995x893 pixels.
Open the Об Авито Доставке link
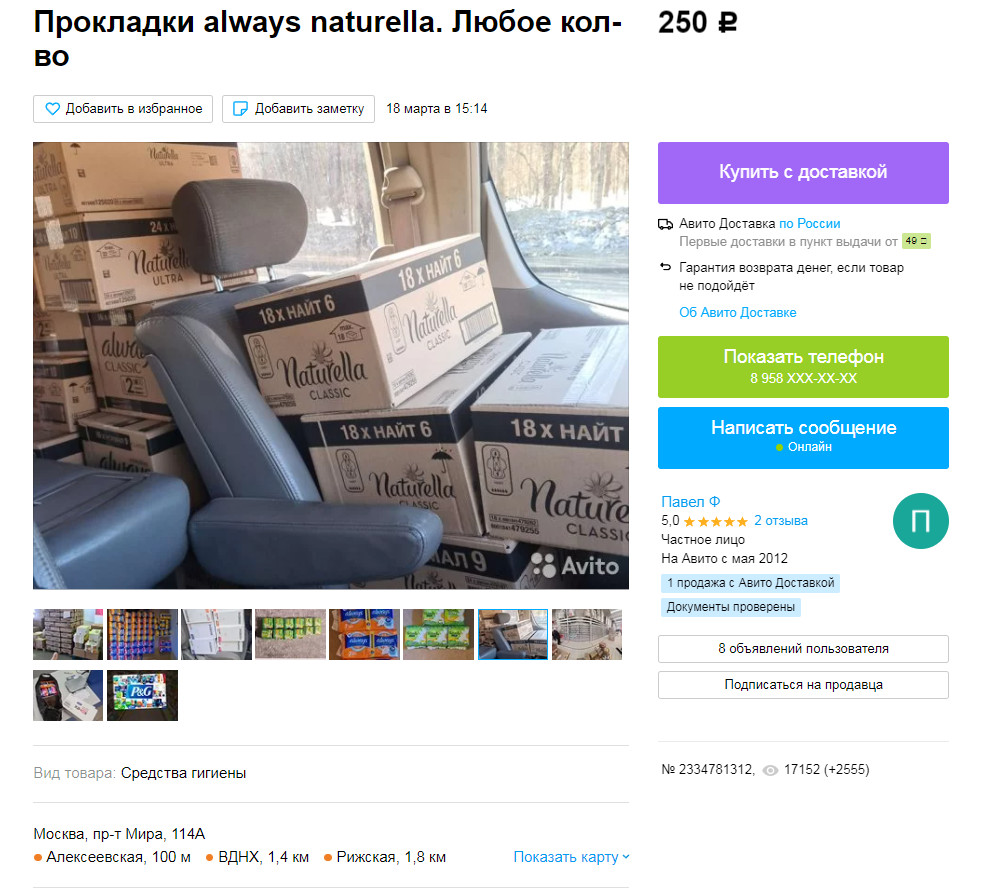point(737,312)
